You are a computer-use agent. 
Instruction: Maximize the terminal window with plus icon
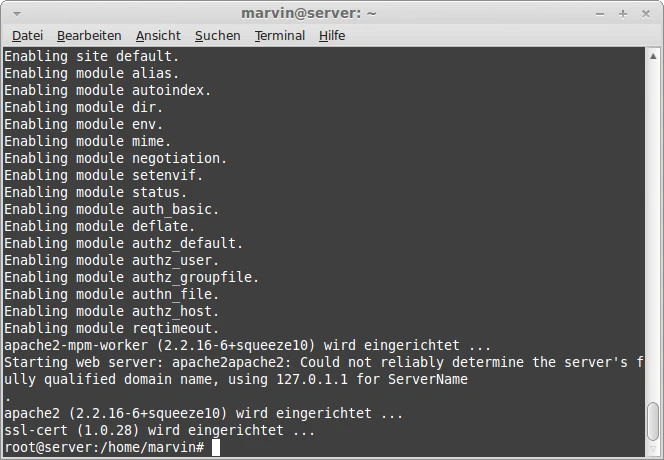tap(622, 14)
